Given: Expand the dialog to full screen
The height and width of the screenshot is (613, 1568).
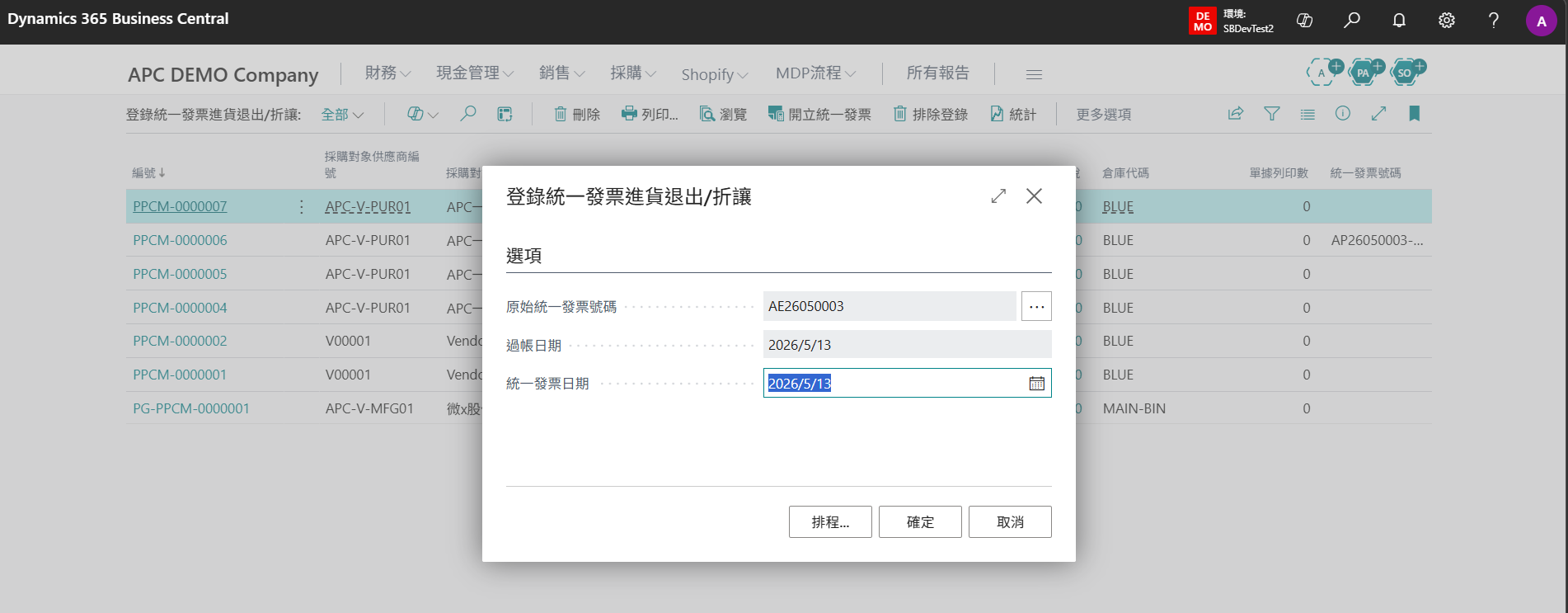Looking at the screenshot, I should (x=998, y=196).
